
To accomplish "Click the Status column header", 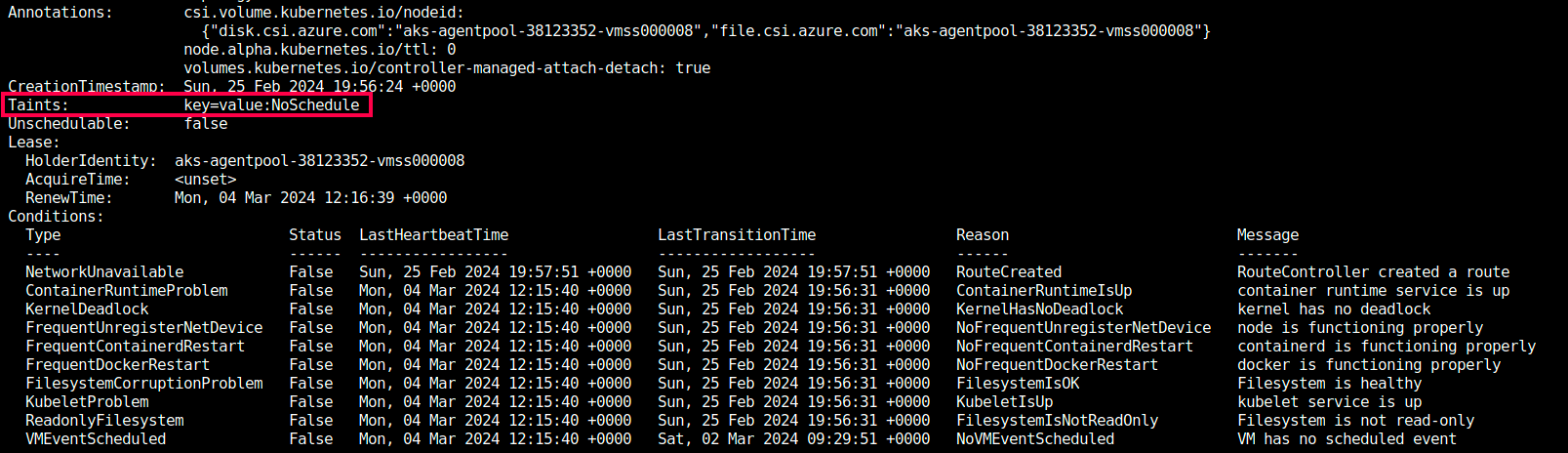I will click(315, 235).
